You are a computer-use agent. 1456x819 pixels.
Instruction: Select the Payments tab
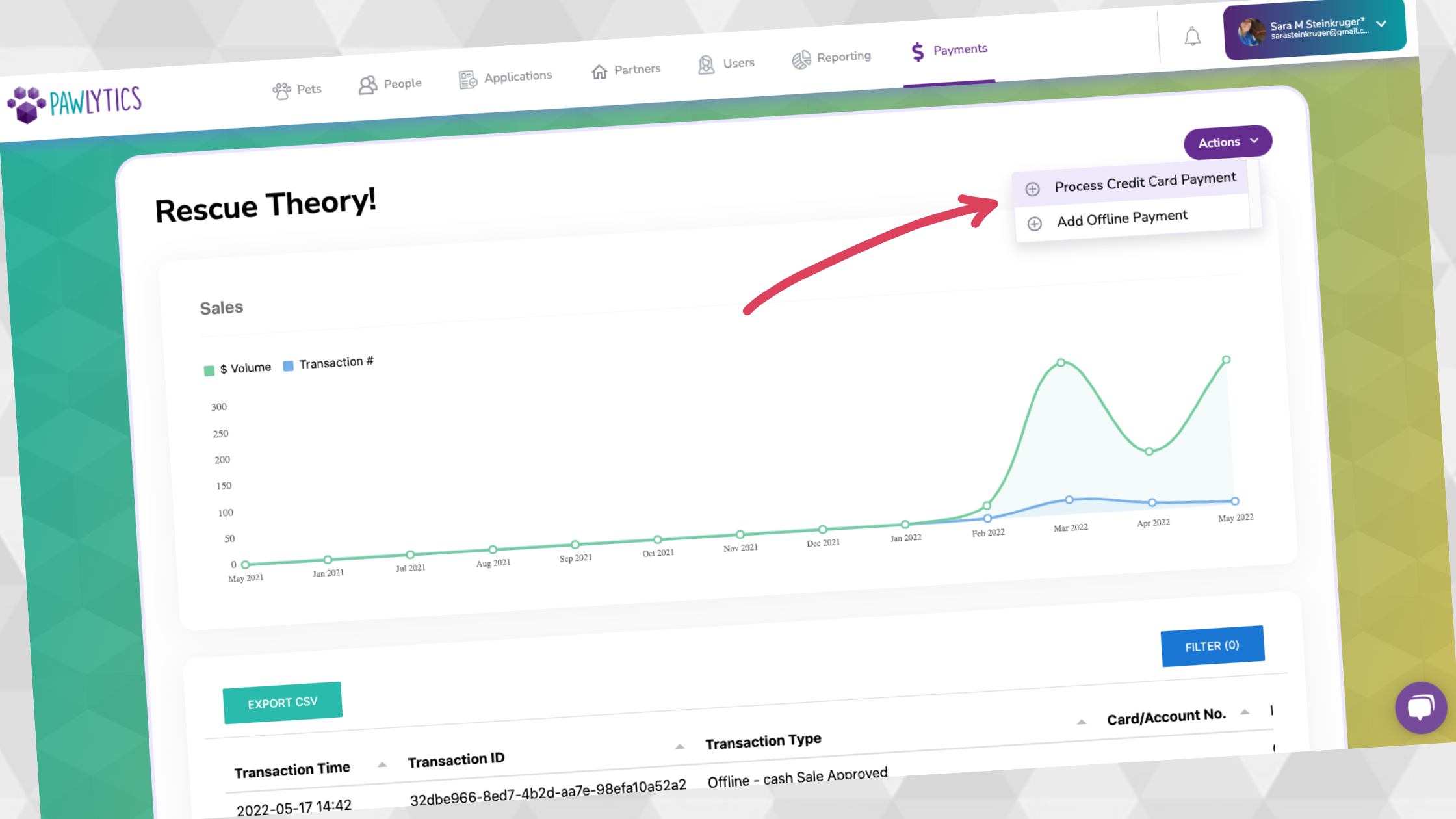[949, 51]
